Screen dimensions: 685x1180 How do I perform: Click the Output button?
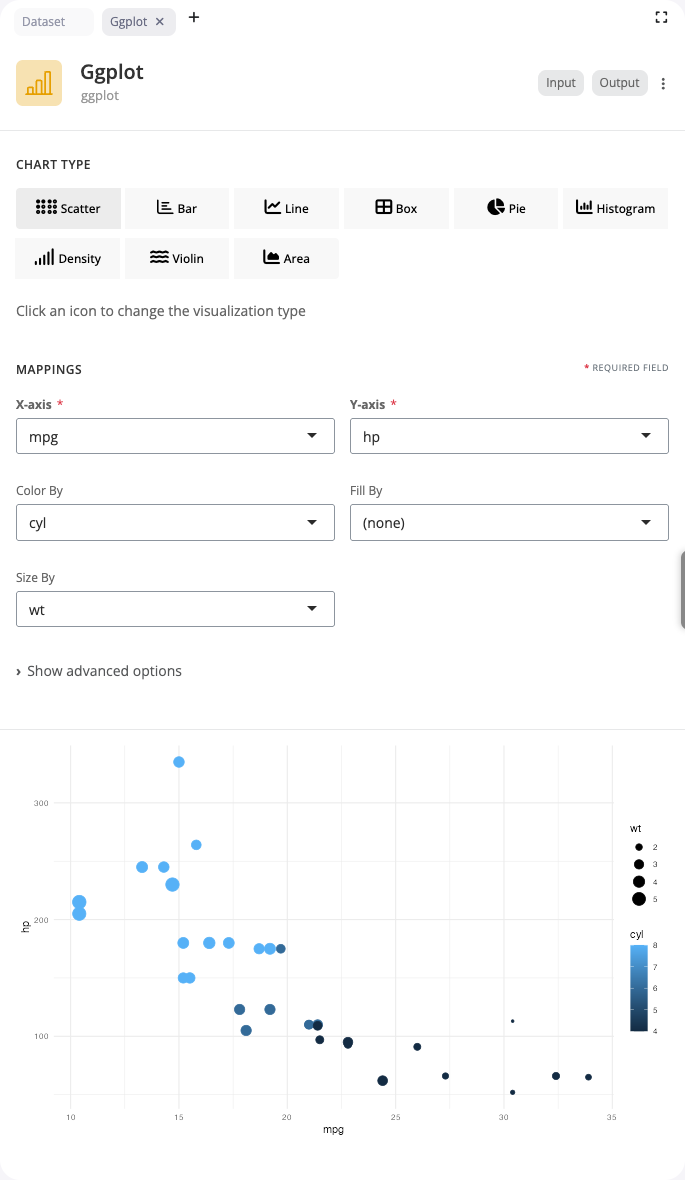(x=619, y=83)
